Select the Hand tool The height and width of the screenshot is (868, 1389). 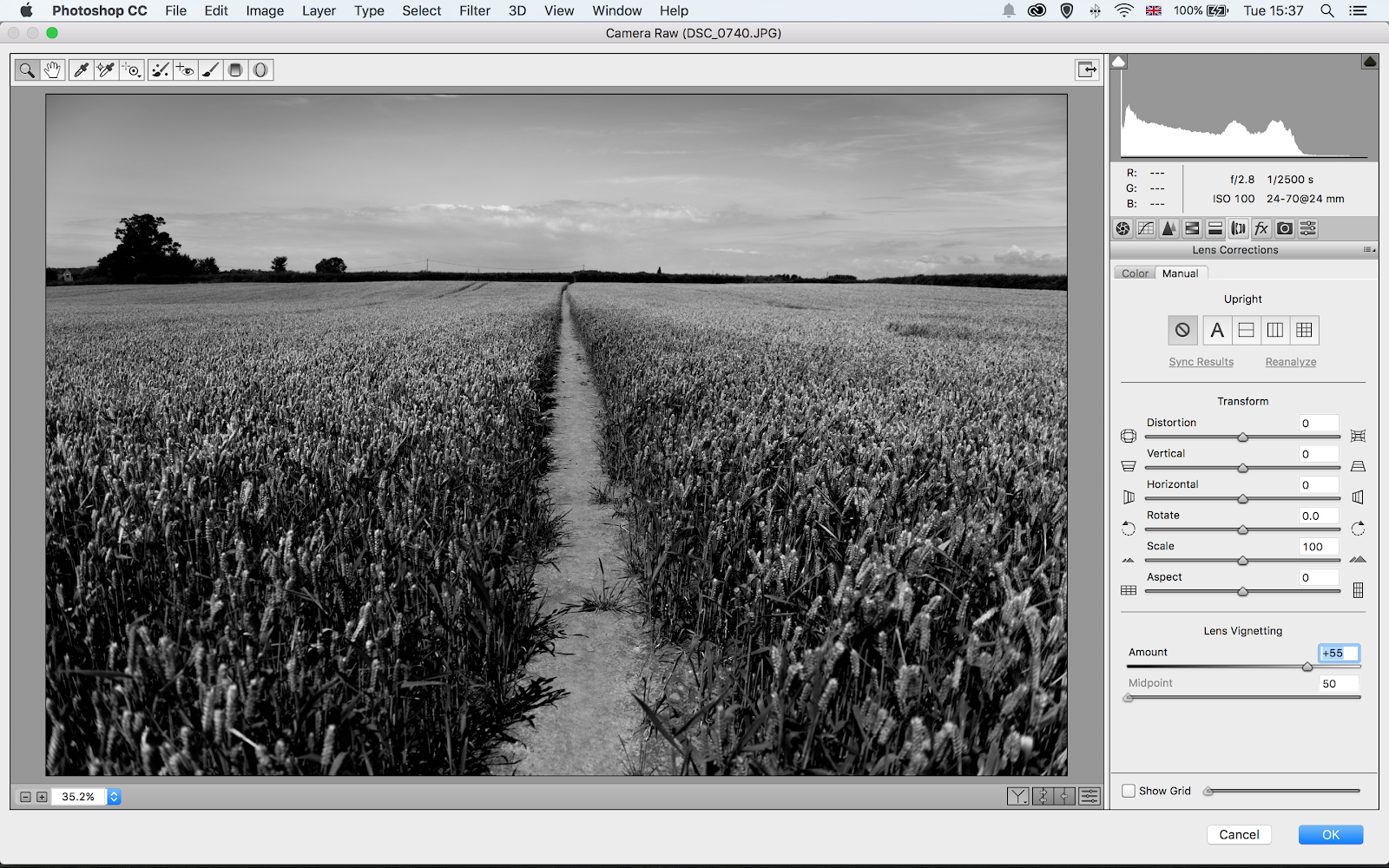[x=52, y=70]
